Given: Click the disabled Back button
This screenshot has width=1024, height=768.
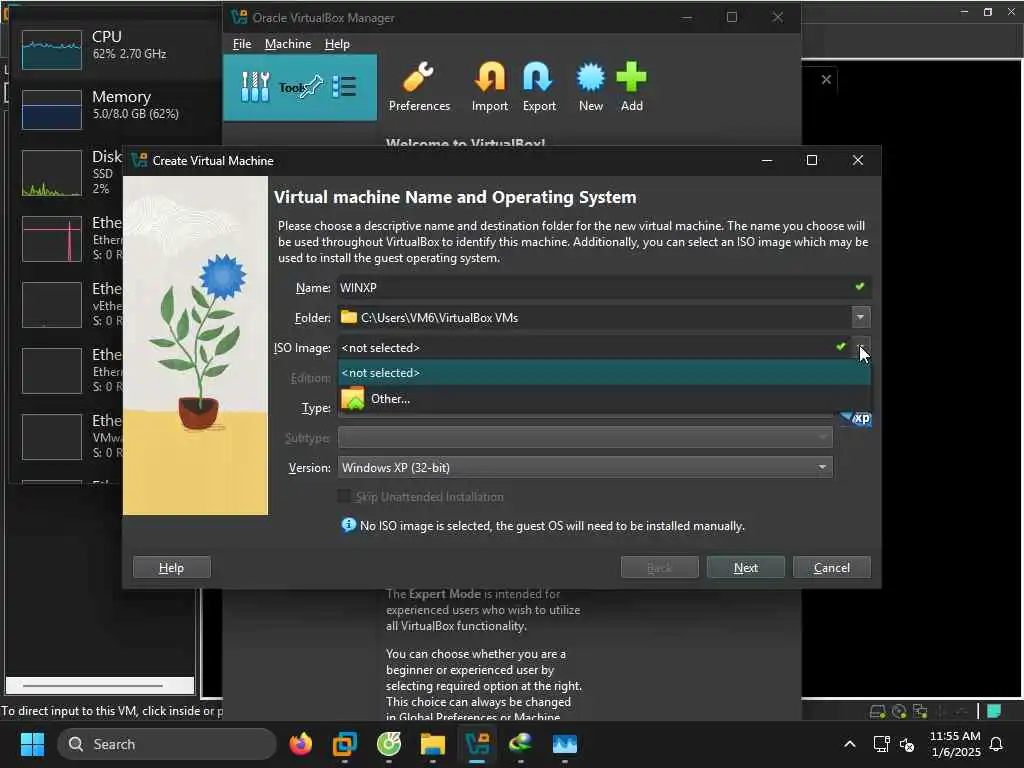Looking at the screenshot, I should [x=660, y=568].
